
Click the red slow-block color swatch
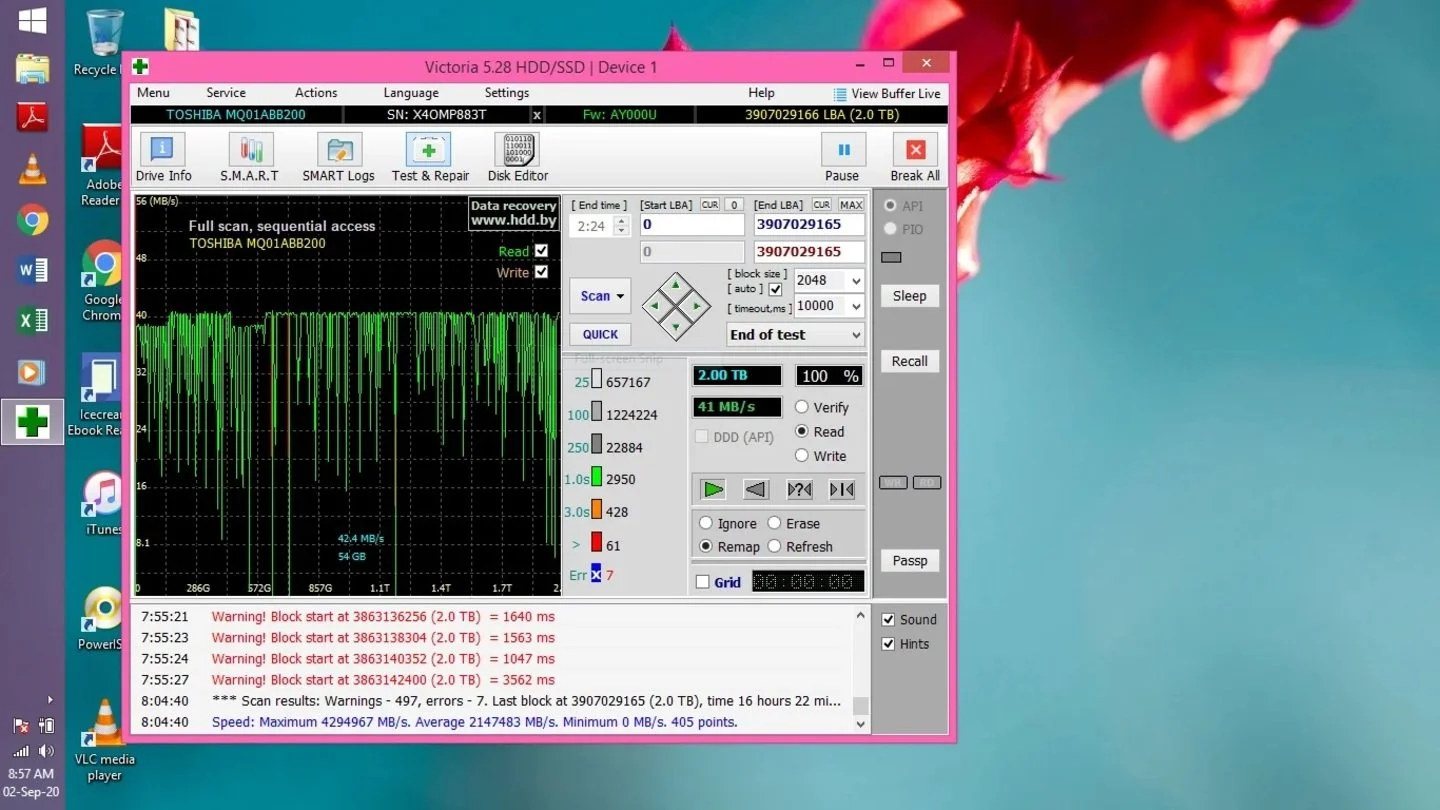tap(596, 543)
